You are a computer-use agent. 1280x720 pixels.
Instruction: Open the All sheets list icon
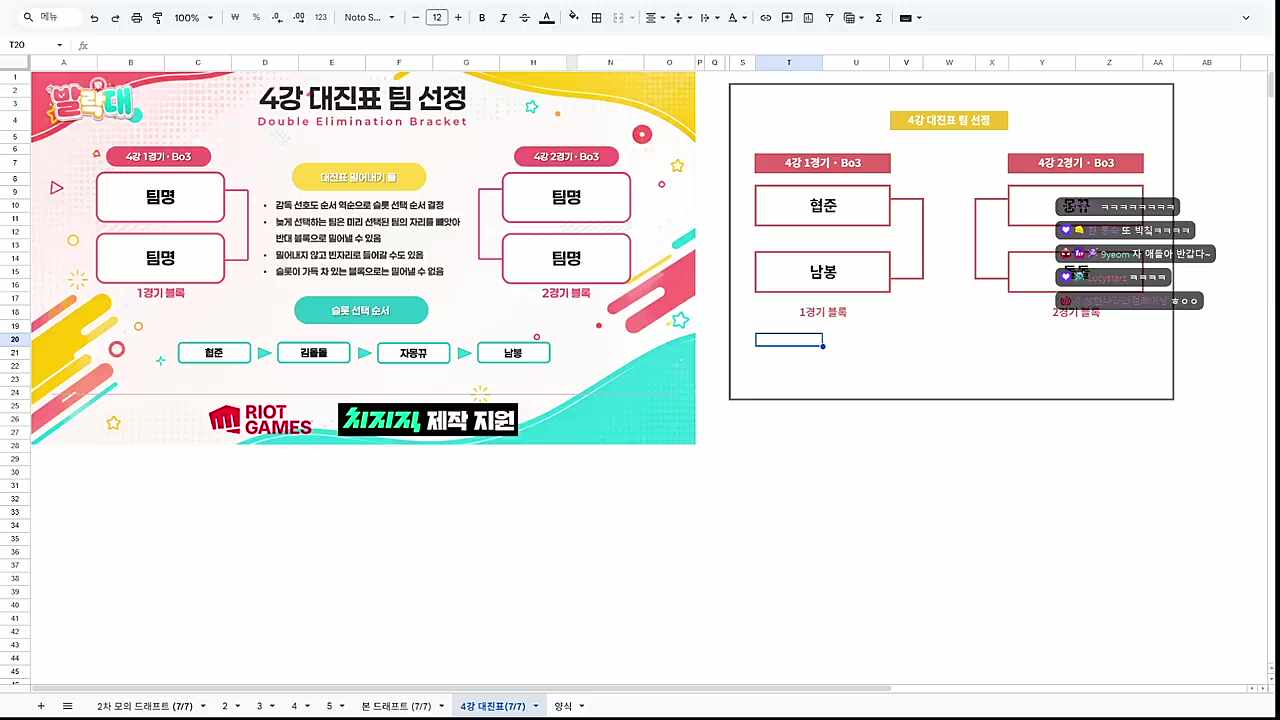(67, 706)
